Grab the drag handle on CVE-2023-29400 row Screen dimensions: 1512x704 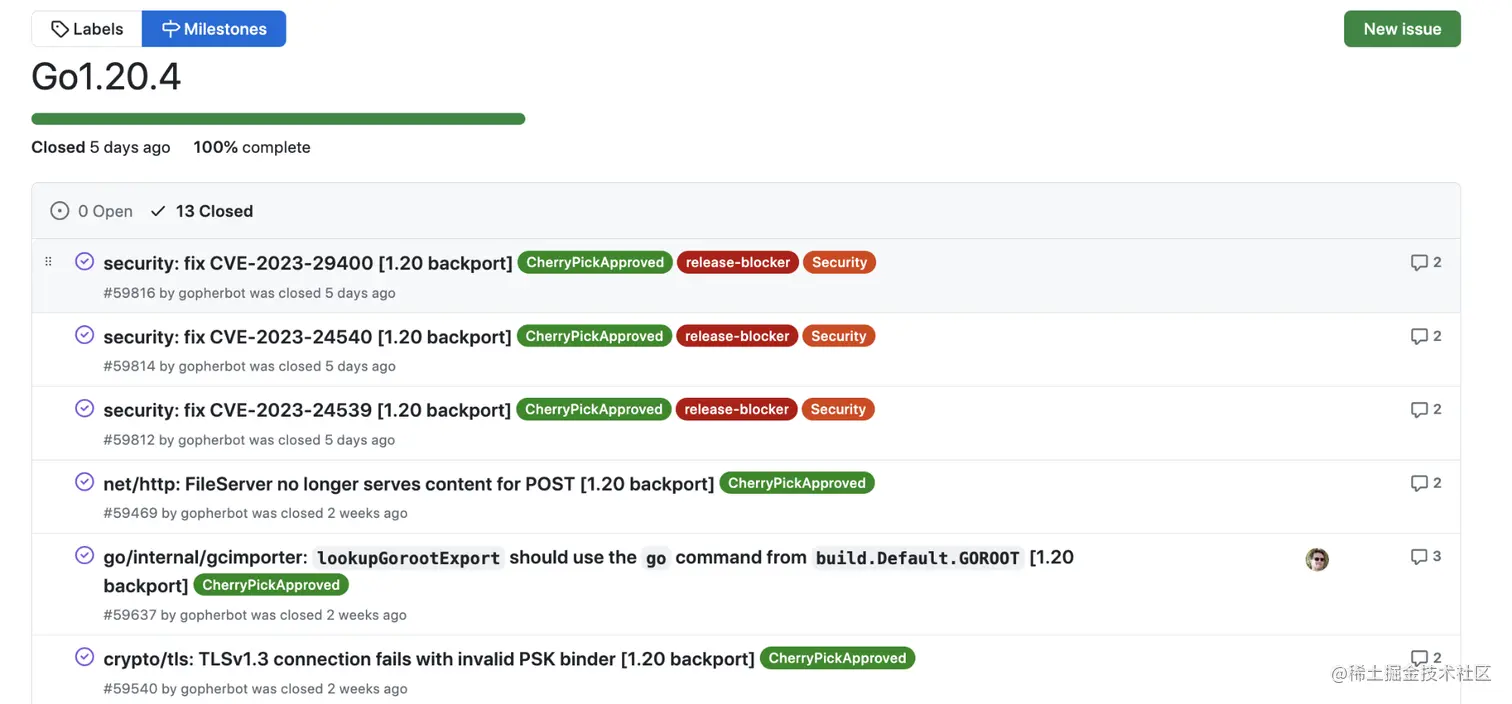pyautogui.click(x=48, y=261)
